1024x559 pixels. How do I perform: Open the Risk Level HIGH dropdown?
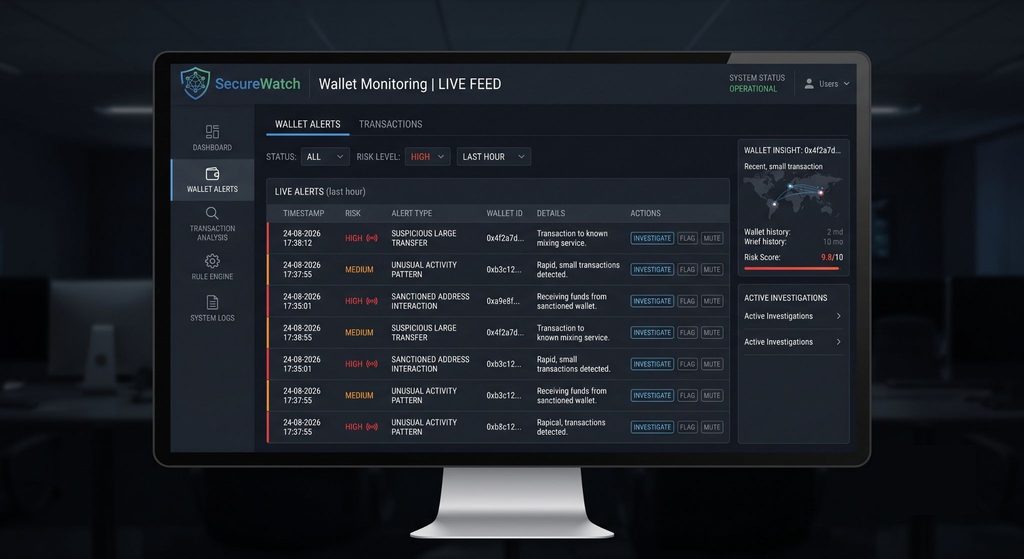tap(427, 157)
